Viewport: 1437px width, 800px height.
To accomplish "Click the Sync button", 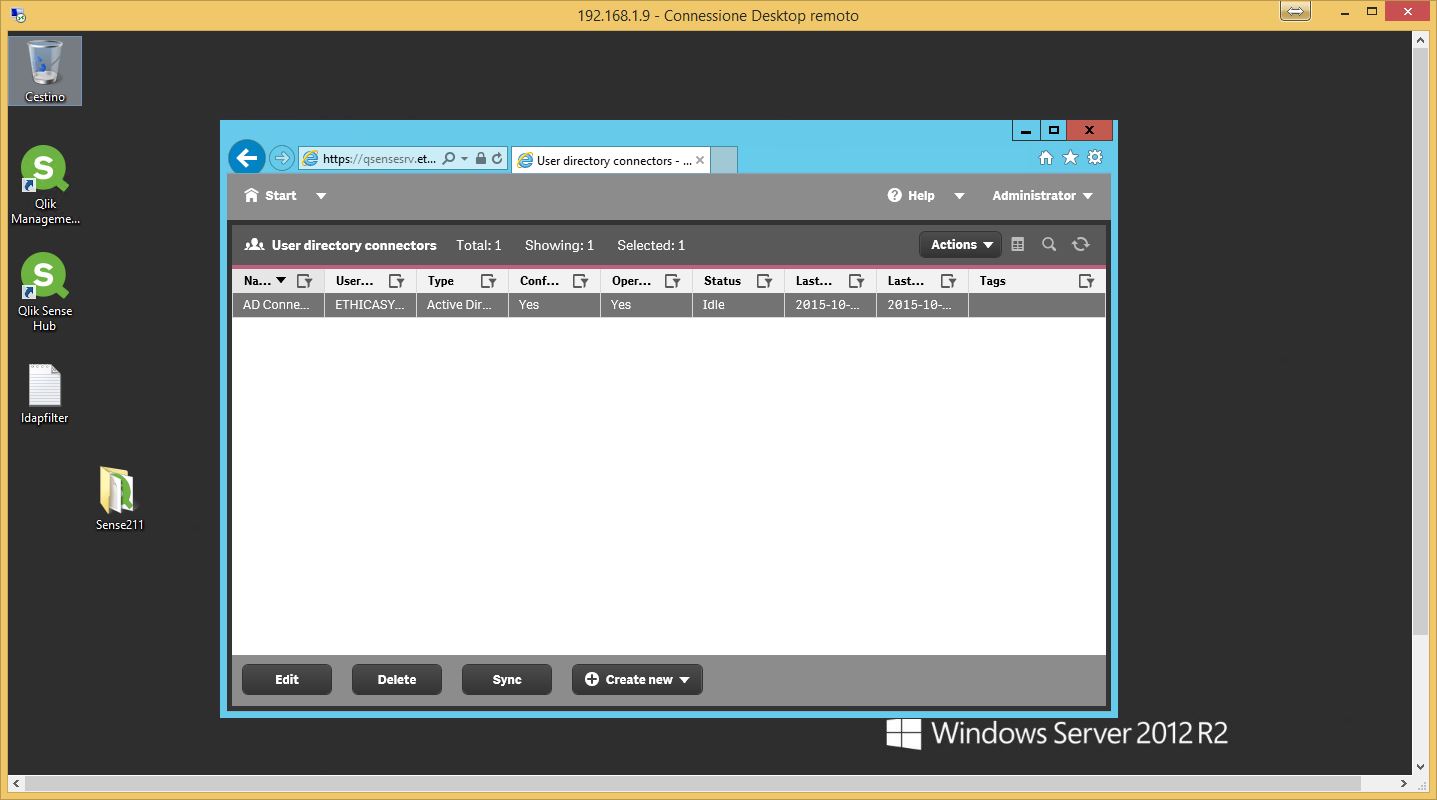I will [507, 680].
